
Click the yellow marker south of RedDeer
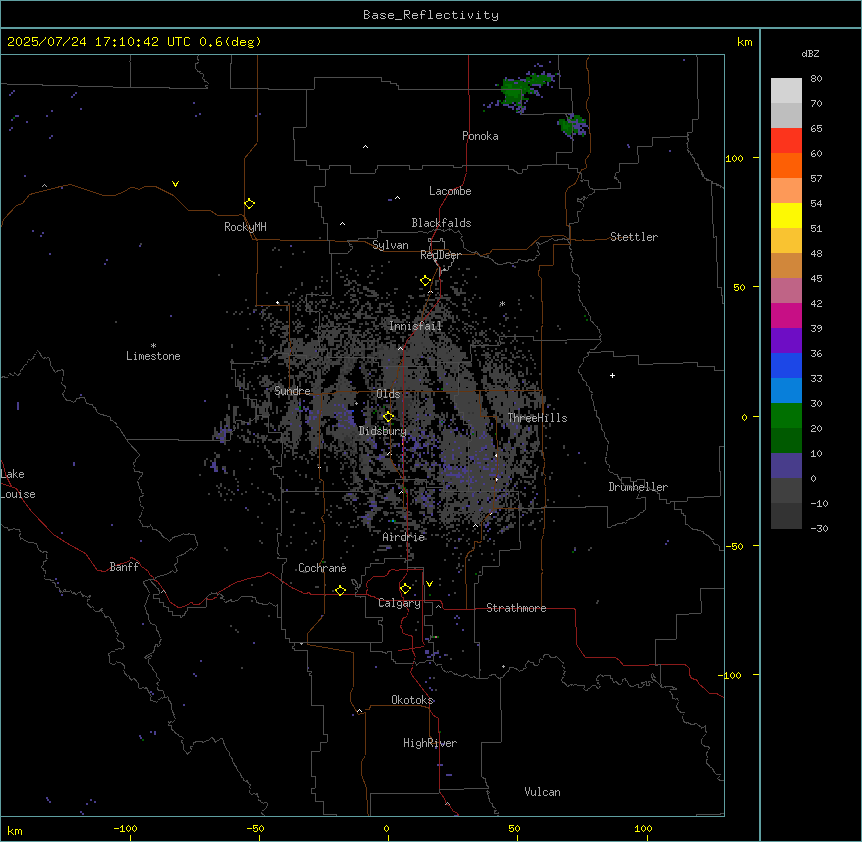click(x=425, y=280)
